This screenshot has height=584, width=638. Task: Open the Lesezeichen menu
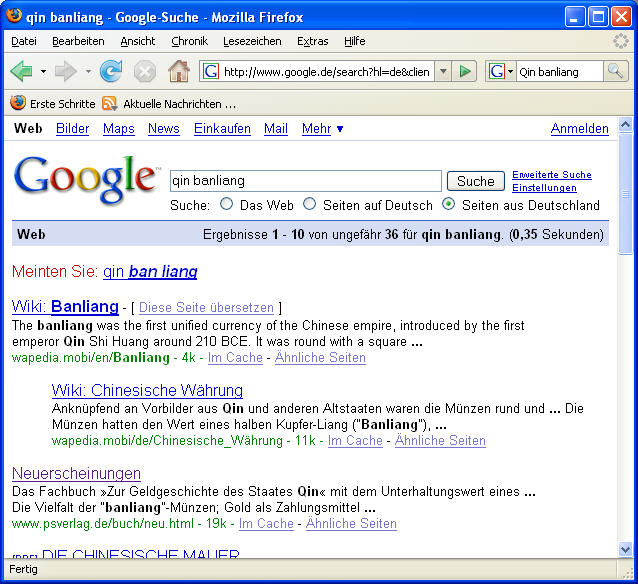pos(252,41)
